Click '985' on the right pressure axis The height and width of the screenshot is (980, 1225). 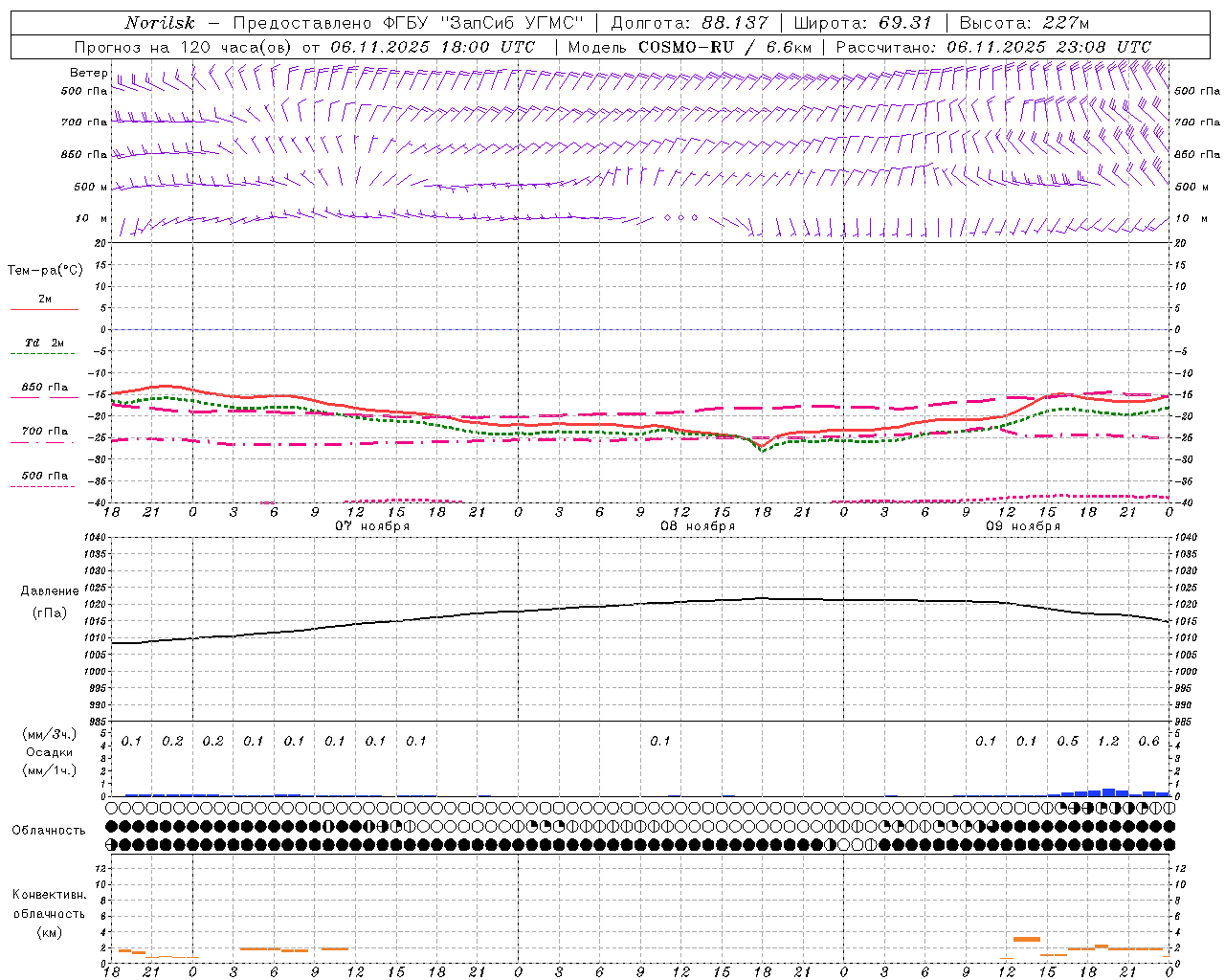coord(1185,722)
